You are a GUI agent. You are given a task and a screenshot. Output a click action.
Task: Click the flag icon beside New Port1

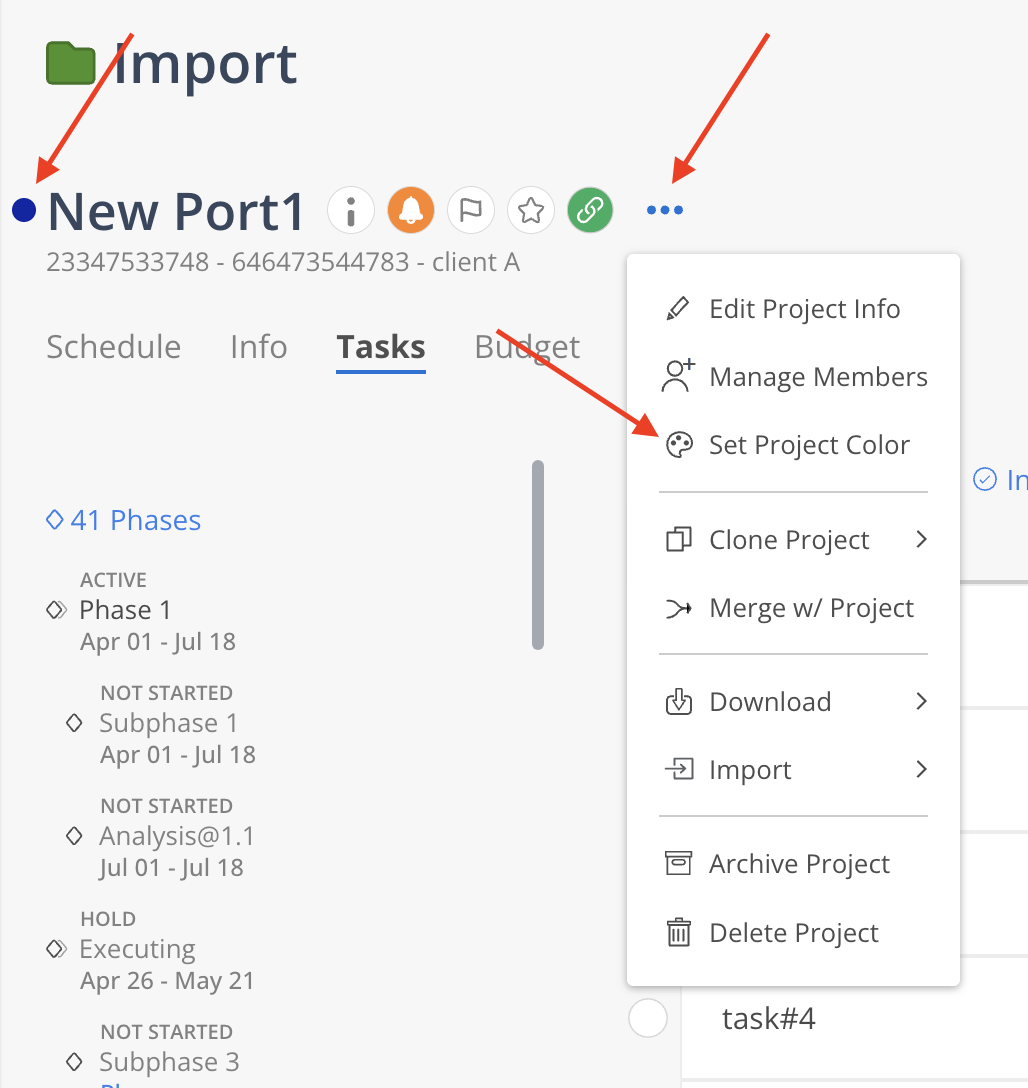471,210
